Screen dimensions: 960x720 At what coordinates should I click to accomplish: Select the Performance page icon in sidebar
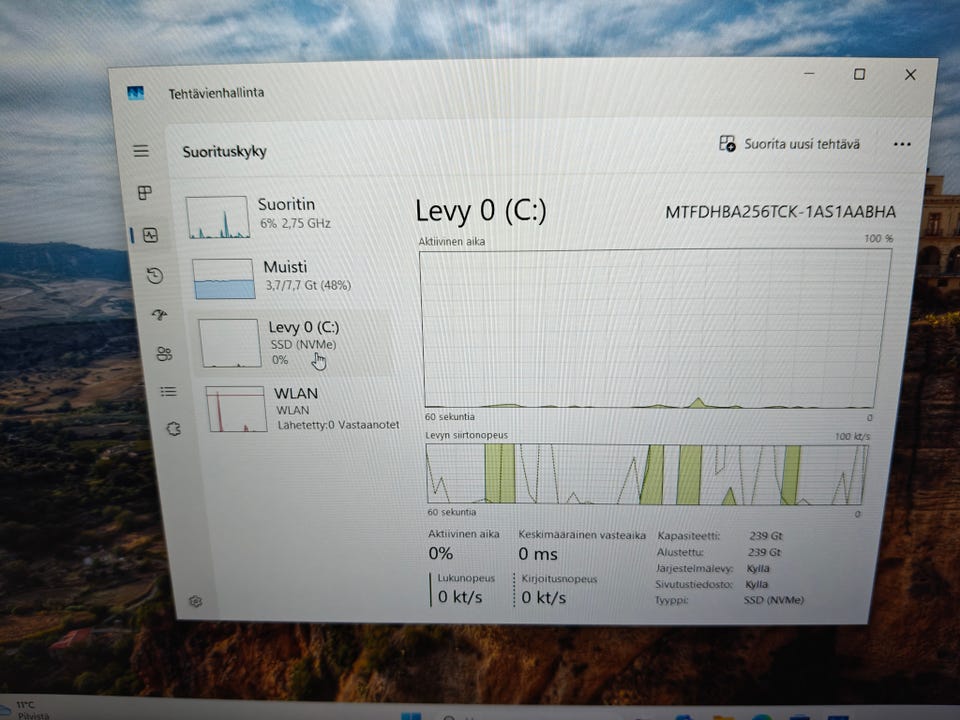point(150,235)
